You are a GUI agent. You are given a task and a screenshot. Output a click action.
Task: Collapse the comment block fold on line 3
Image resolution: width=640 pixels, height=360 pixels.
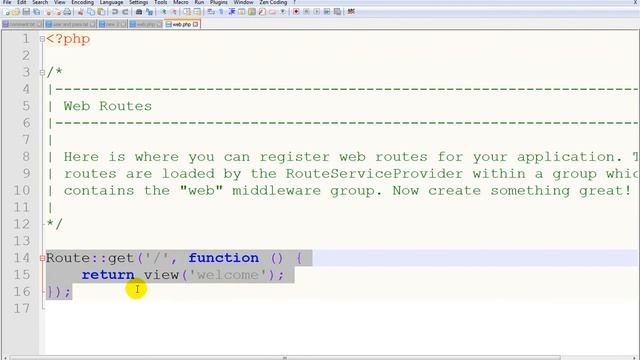tap(42, 73)
